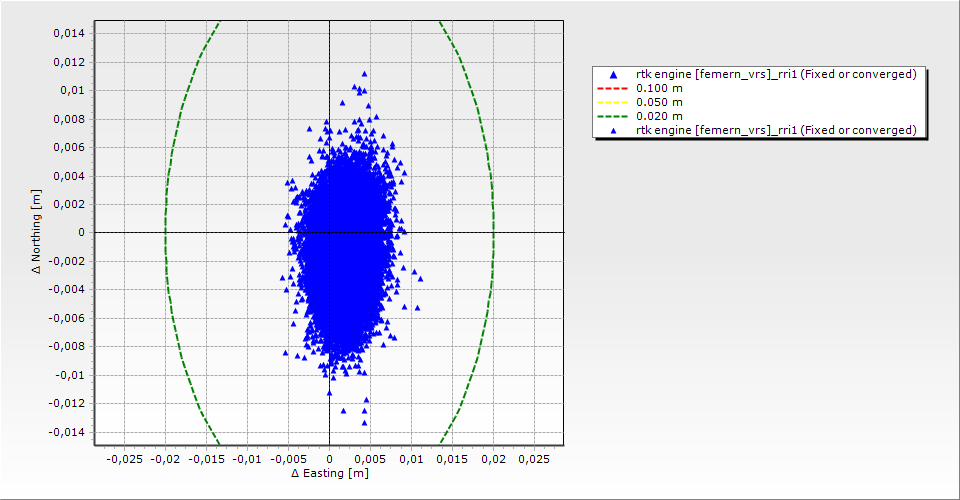Select the bottom rtk engine legend entry text
The image size is (960, 500).
pyautogui.click(x=776, y=130)
